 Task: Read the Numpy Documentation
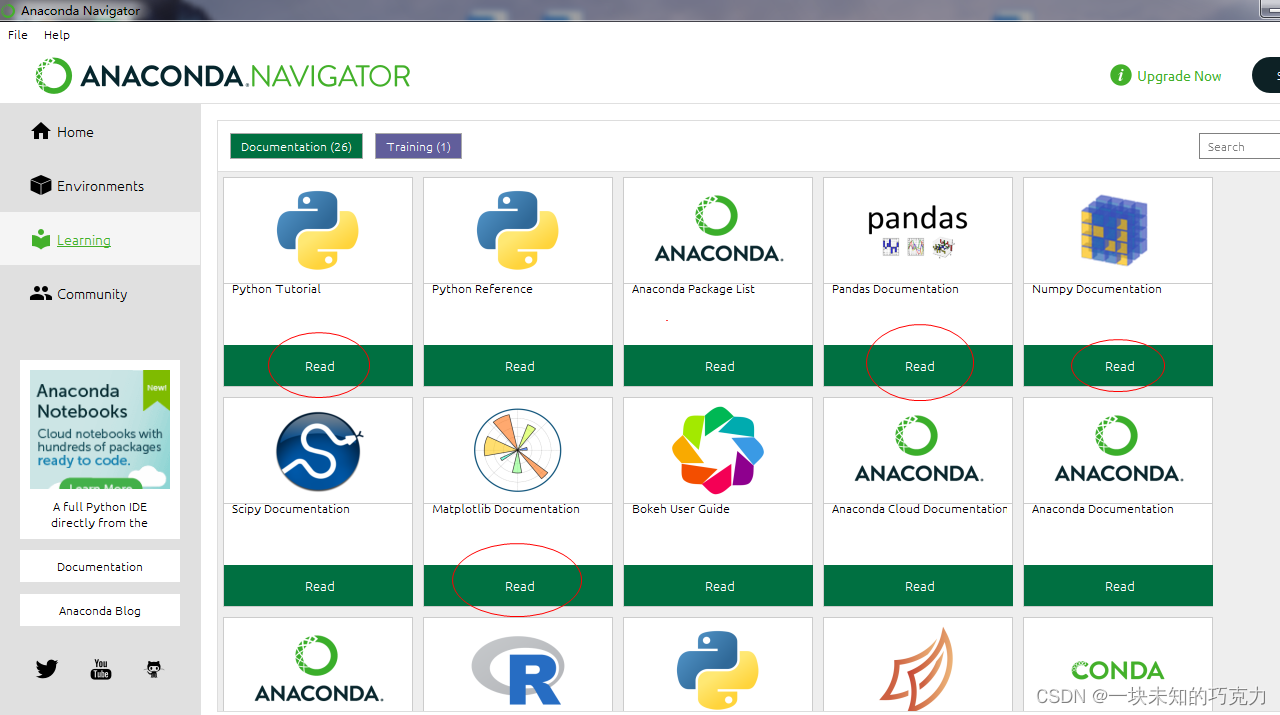pyautogui.click(x=1118, y=366)
